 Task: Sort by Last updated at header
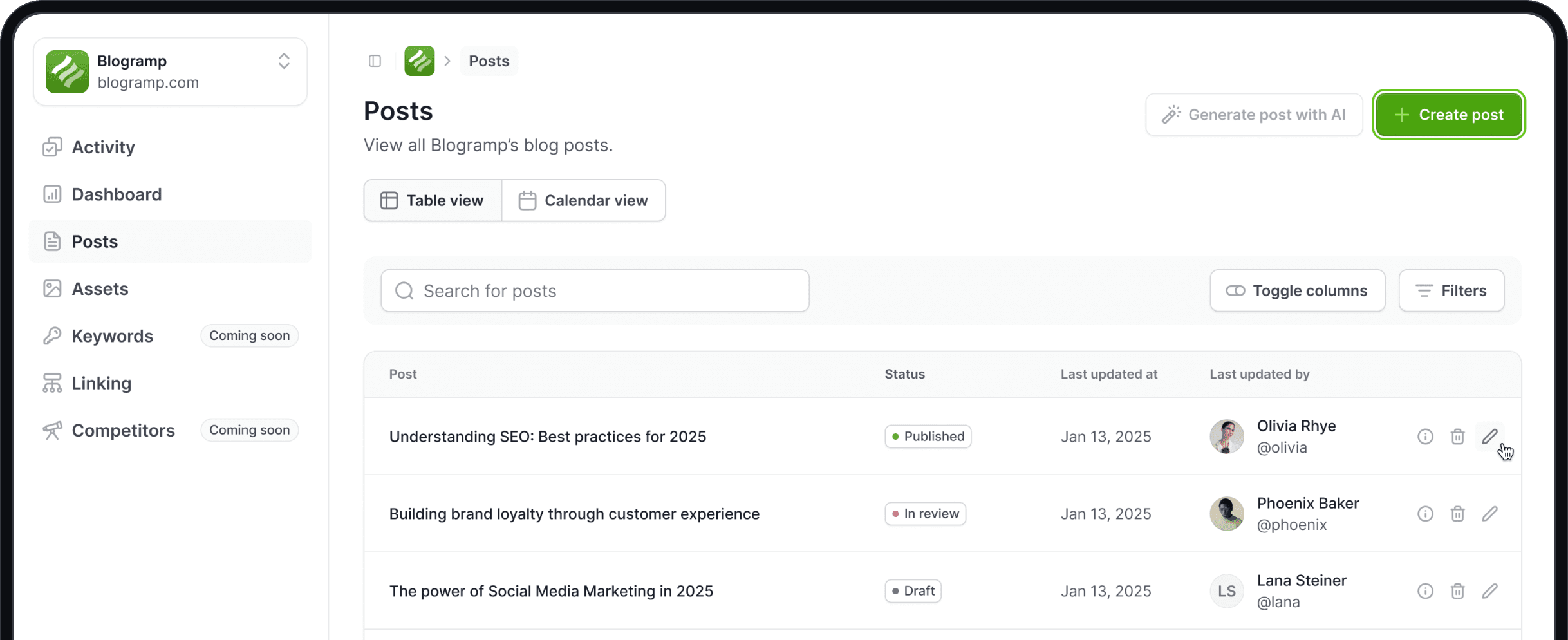point(1109,374)
